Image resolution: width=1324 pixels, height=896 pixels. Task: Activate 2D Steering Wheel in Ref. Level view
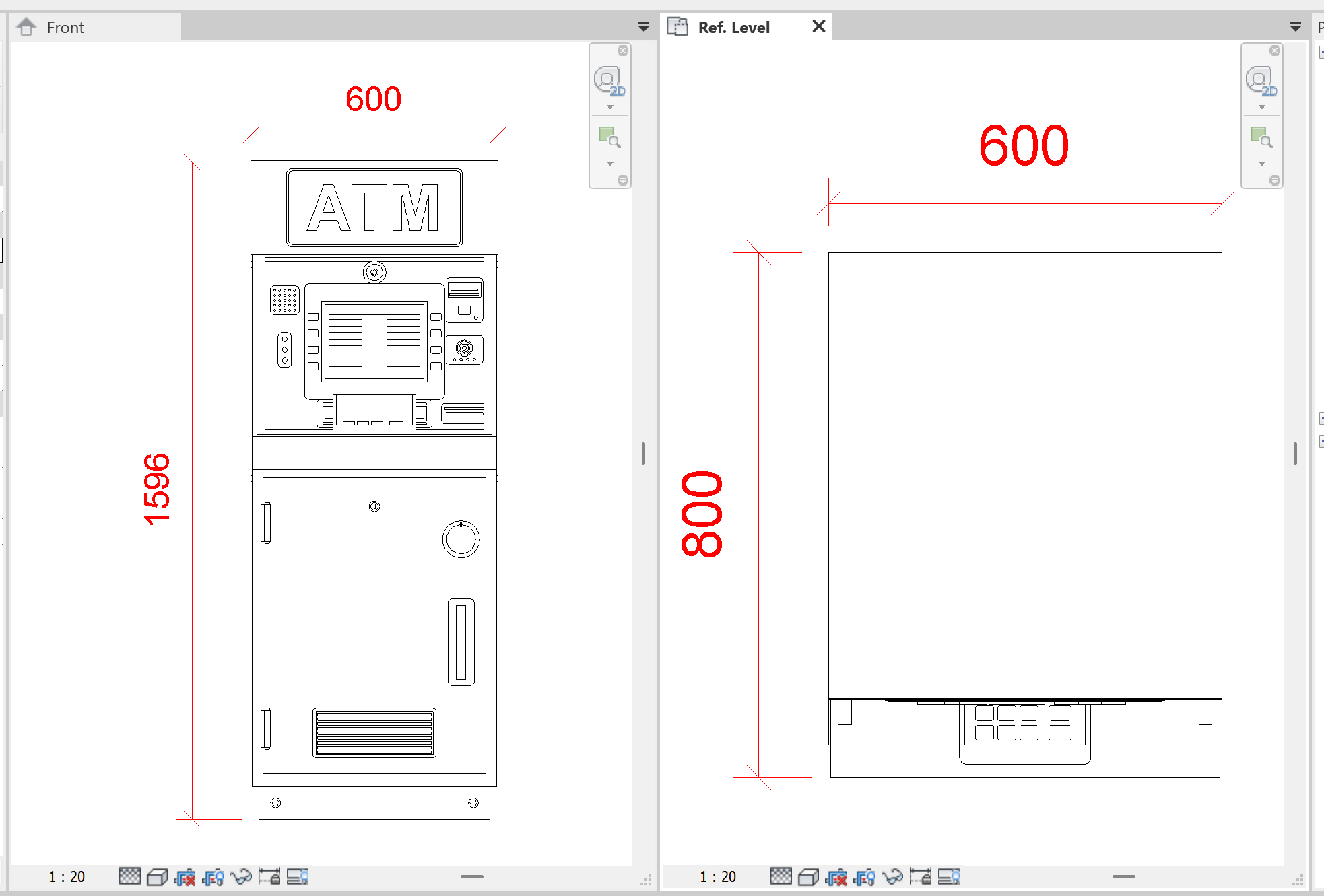pyautogui.click(x=1261, y=81)
